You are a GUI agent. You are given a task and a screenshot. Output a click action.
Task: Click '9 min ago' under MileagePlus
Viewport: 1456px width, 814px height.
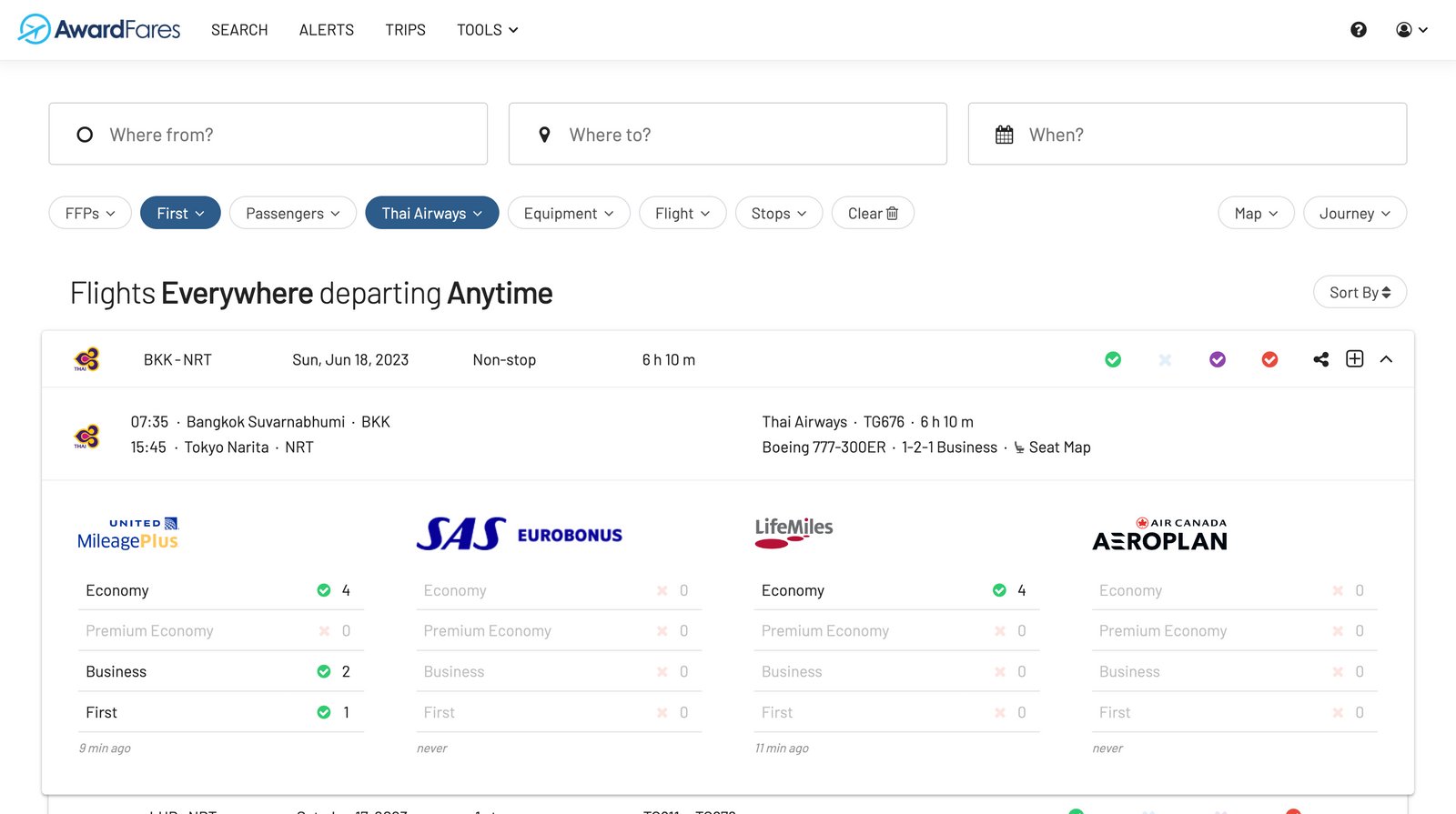pos(105,749)
